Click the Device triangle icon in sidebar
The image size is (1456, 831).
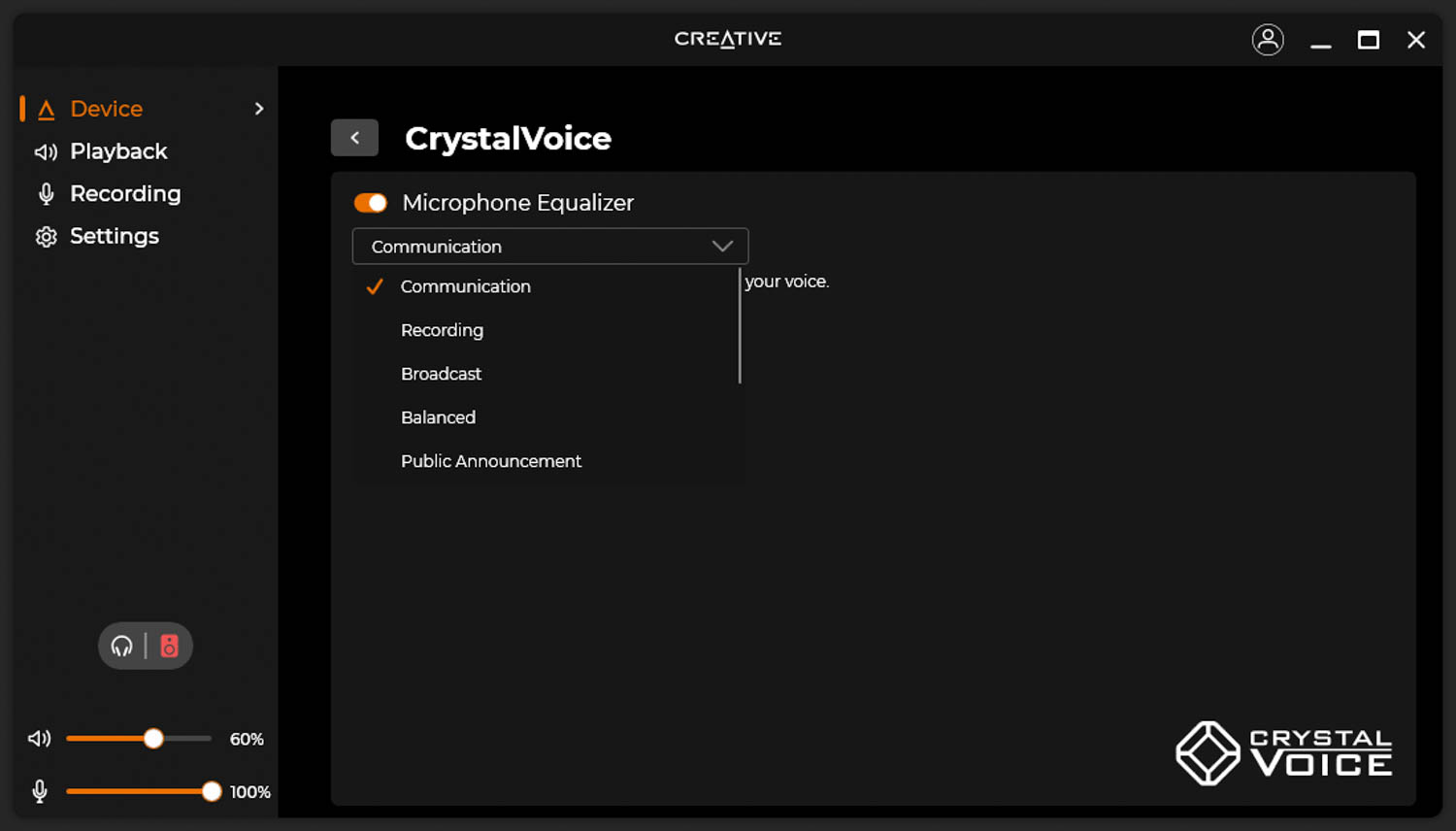pyautogui.click(x=46, y=110)
